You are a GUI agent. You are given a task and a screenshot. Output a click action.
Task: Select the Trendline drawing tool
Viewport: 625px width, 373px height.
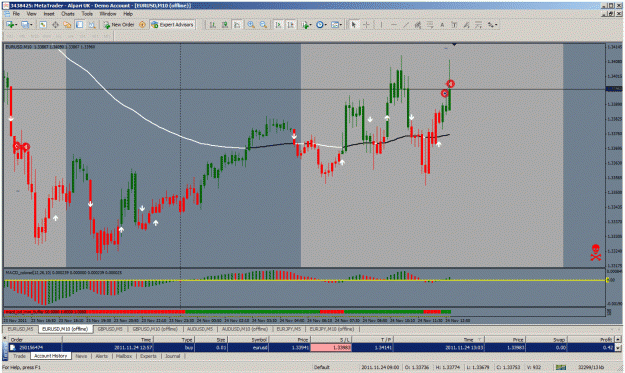click(x=406, y=25)
